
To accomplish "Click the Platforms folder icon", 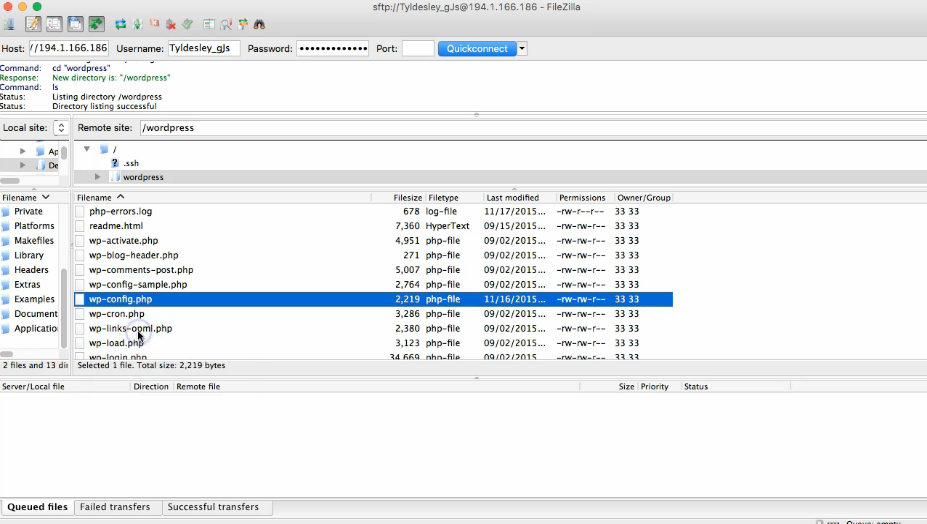I will pyautogui.click(x=6, y=227).
